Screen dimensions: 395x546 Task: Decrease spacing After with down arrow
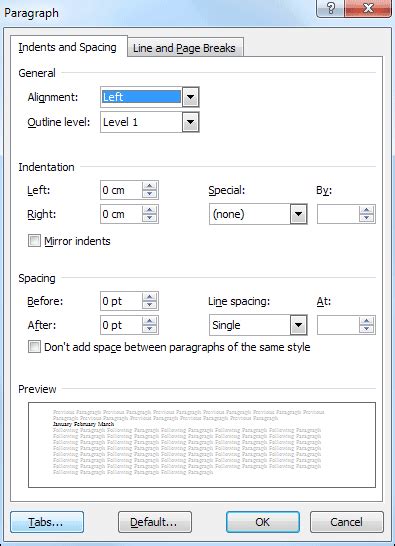(x=150, y=329)
